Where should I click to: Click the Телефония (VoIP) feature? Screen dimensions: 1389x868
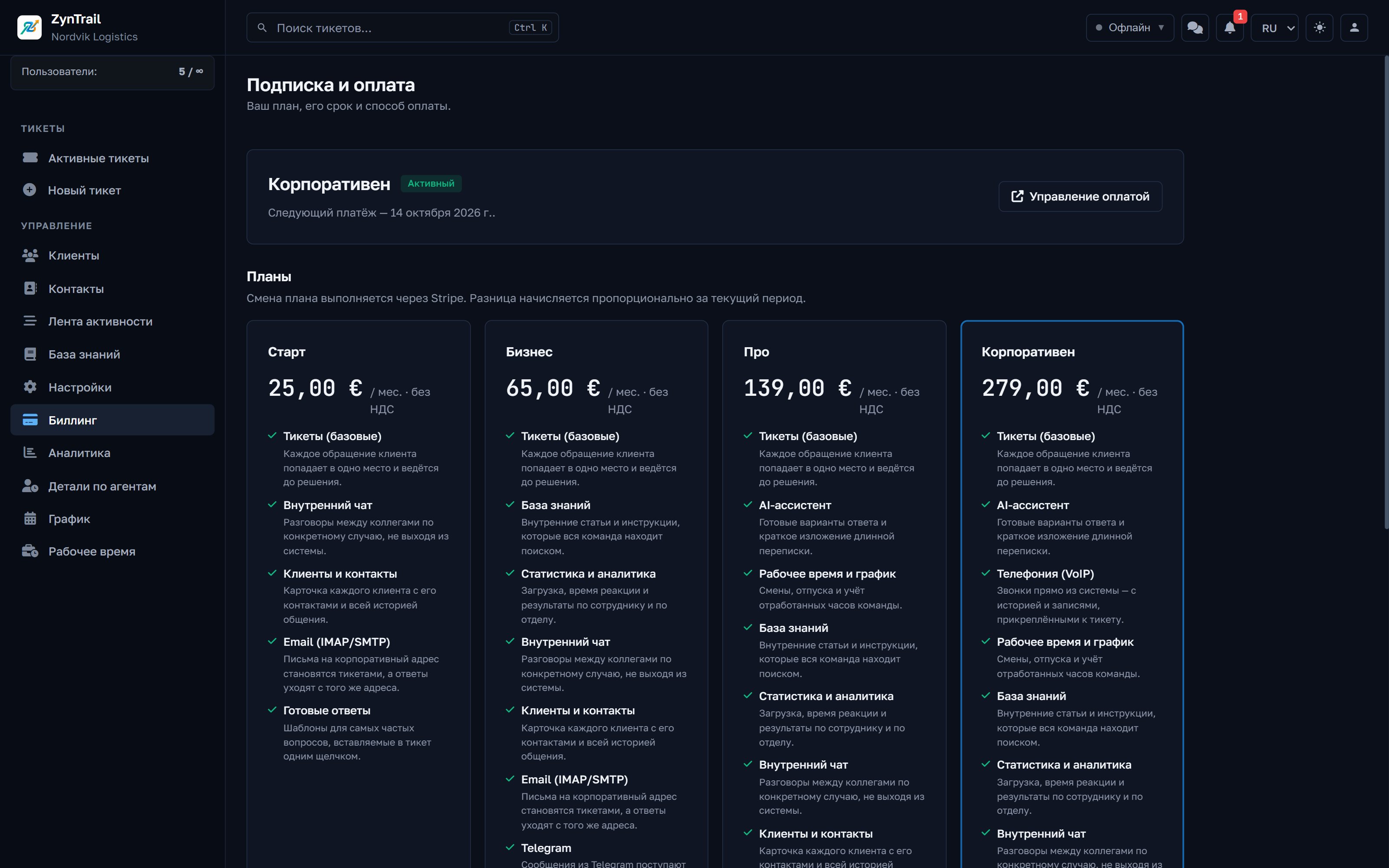click(1045, 573)
